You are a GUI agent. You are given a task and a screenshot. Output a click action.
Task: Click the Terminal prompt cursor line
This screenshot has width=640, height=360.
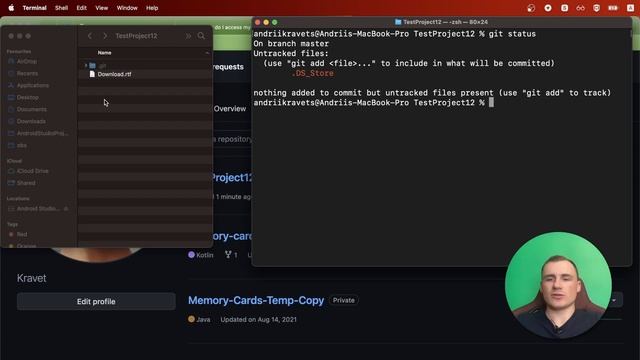(x=373, y=103)
